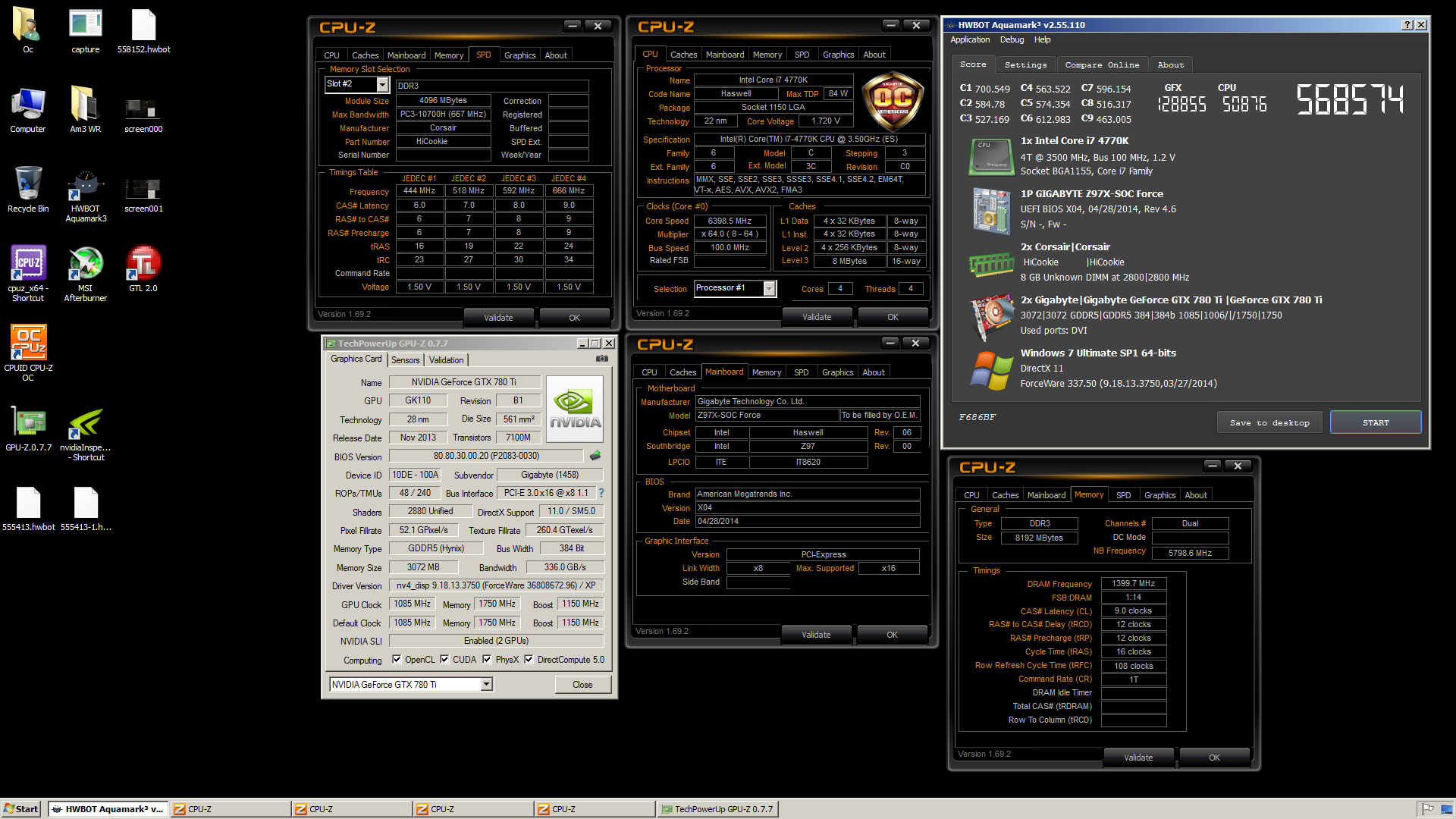Click the Core Speed 6398.5 MHz field

[x=730, y=221]
